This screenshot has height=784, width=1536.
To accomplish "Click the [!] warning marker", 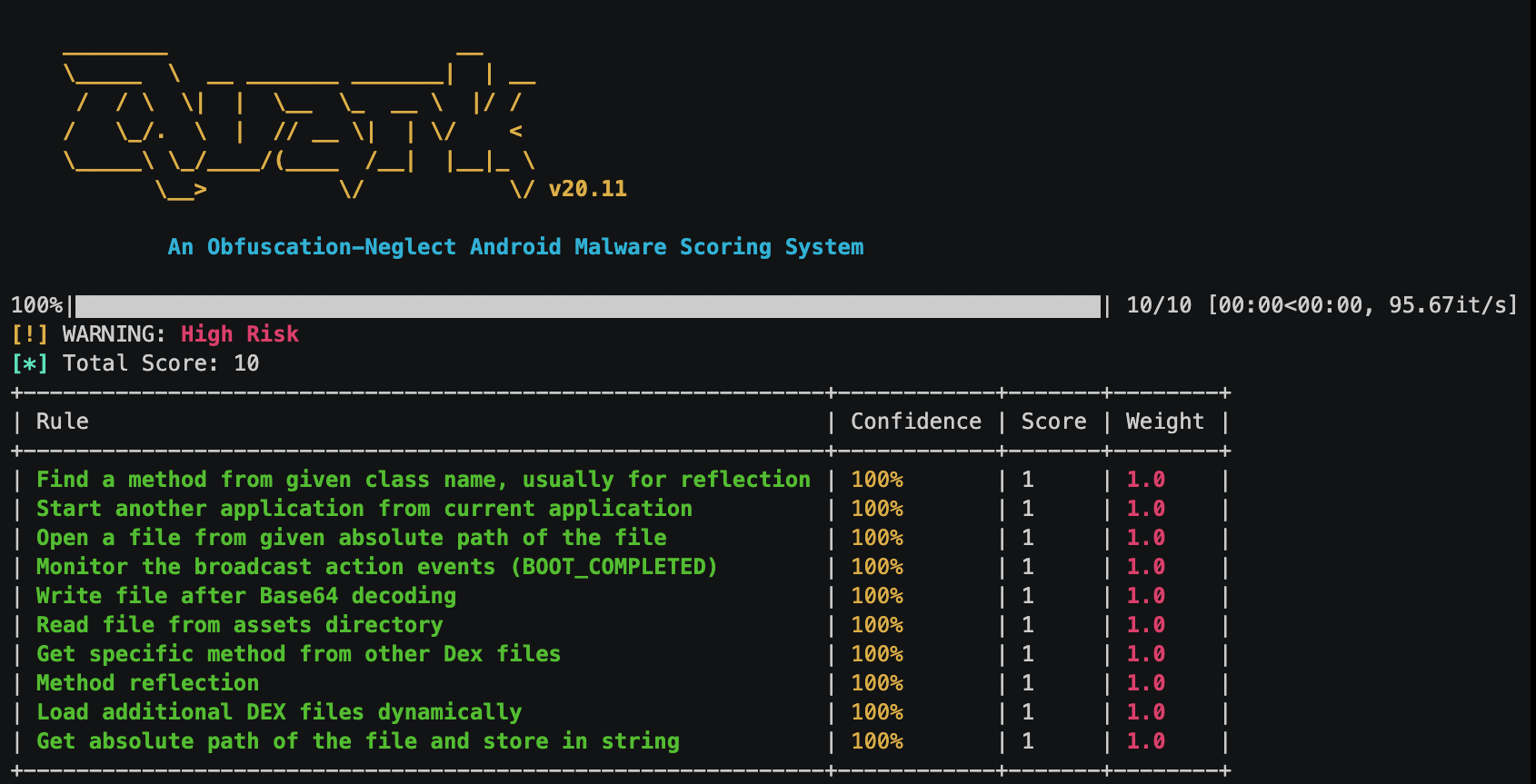I will (29, 334).
